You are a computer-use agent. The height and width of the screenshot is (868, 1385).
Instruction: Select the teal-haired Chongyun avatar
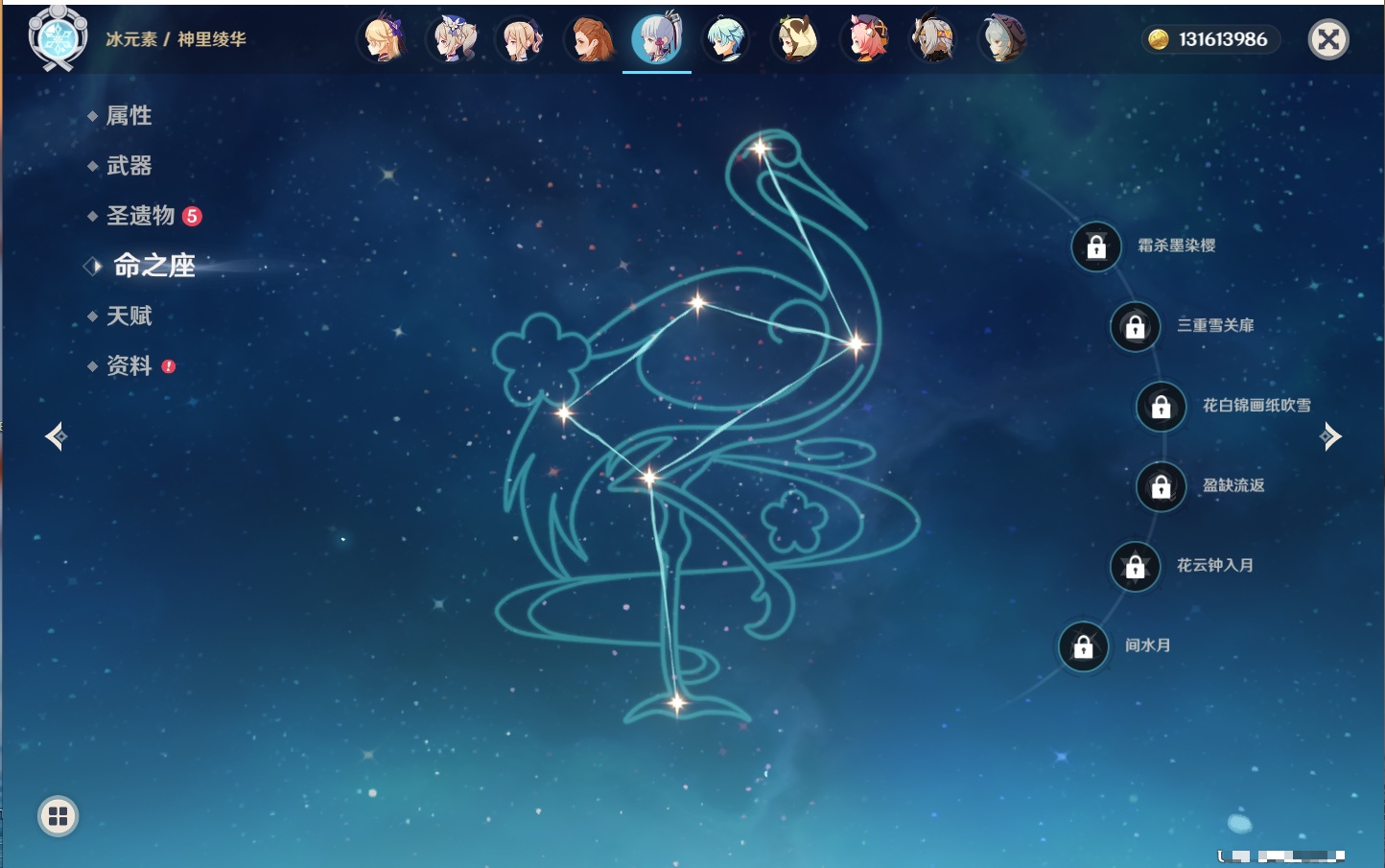[727, 39]
